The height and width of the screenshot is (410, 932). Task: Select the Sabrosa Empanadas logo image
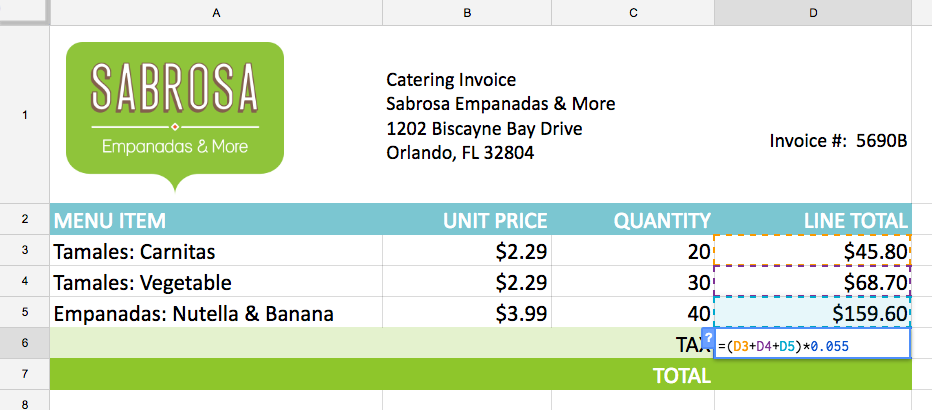click(x=175, y=112)
